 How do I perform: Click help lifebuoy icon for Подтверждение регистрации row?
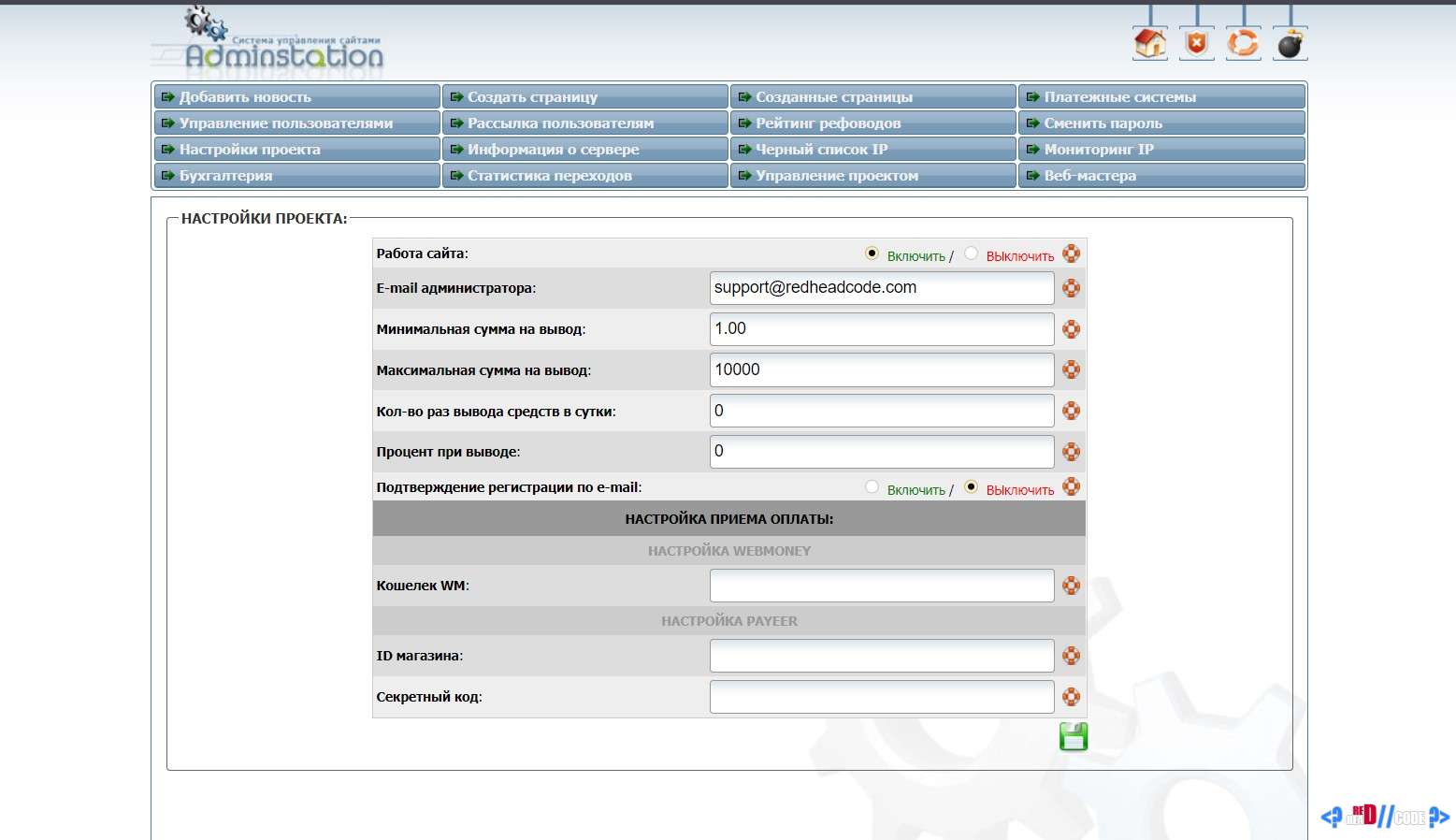(1072, 486)
